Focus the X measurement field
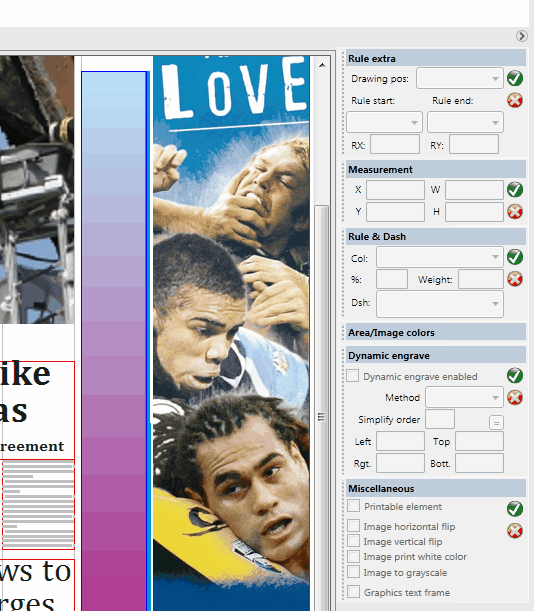 (x=395, y=190)
